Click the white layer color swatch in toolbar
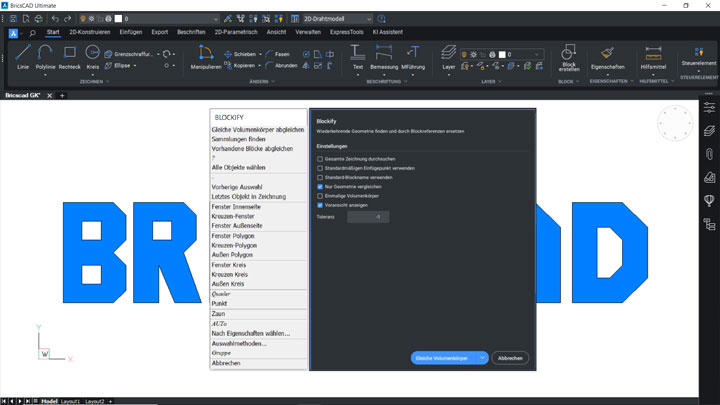 pyautogui.click(x=118, y=19)
